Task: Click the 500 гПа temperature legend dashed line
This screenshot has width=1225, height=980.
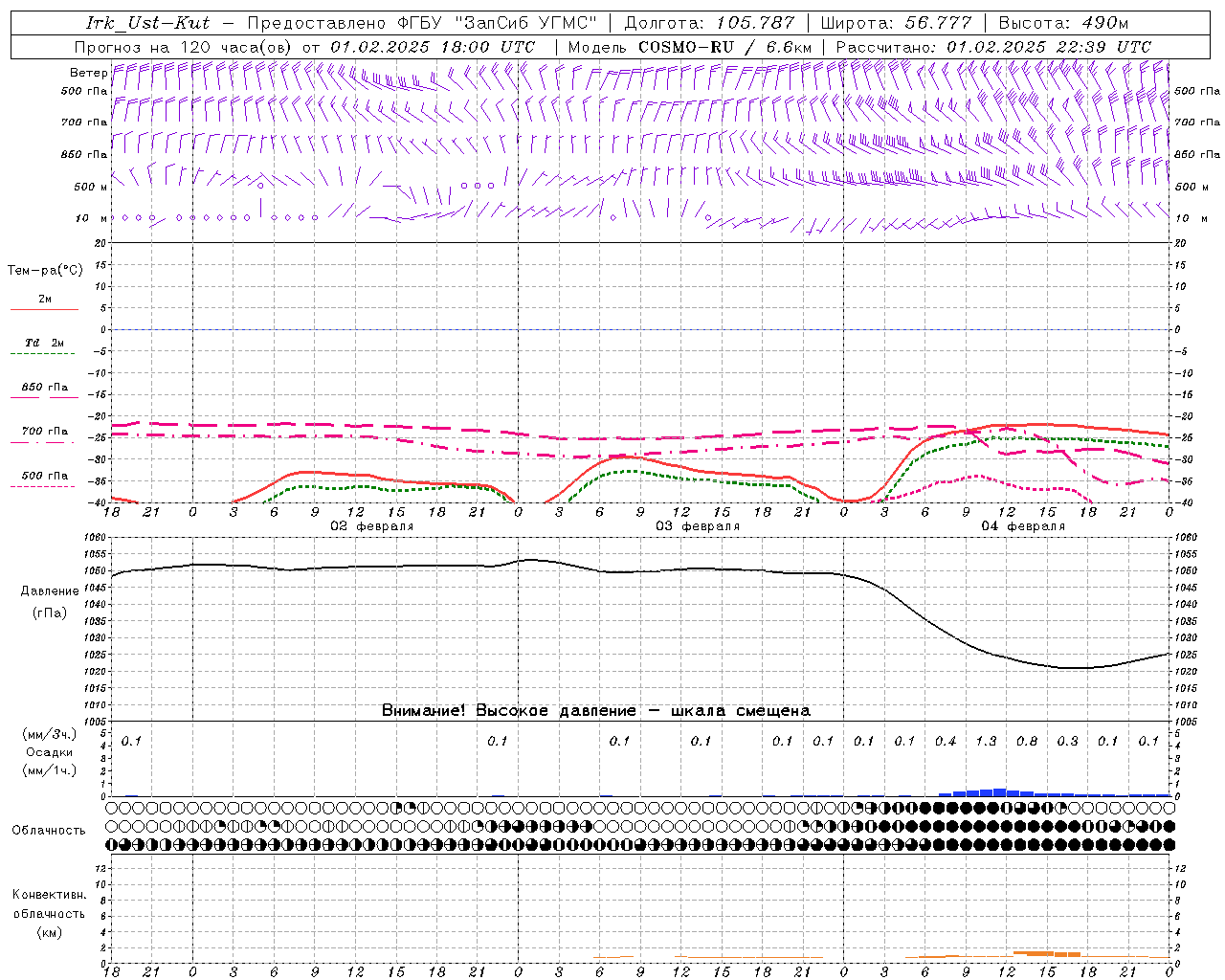Action: coord(44,486)
